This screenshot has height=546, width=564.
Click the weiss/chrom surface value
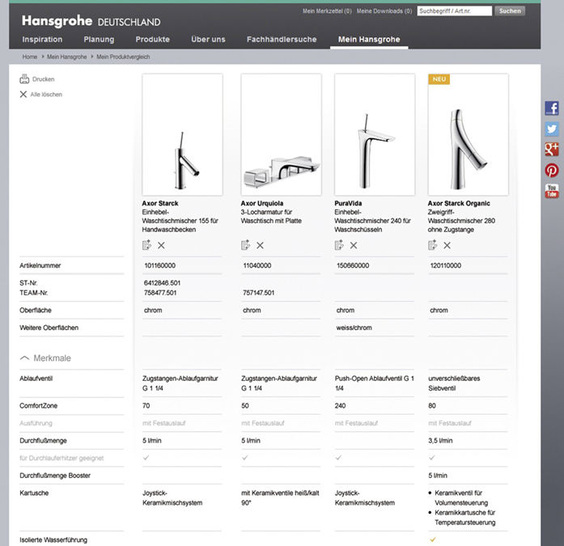pos(354,328)
